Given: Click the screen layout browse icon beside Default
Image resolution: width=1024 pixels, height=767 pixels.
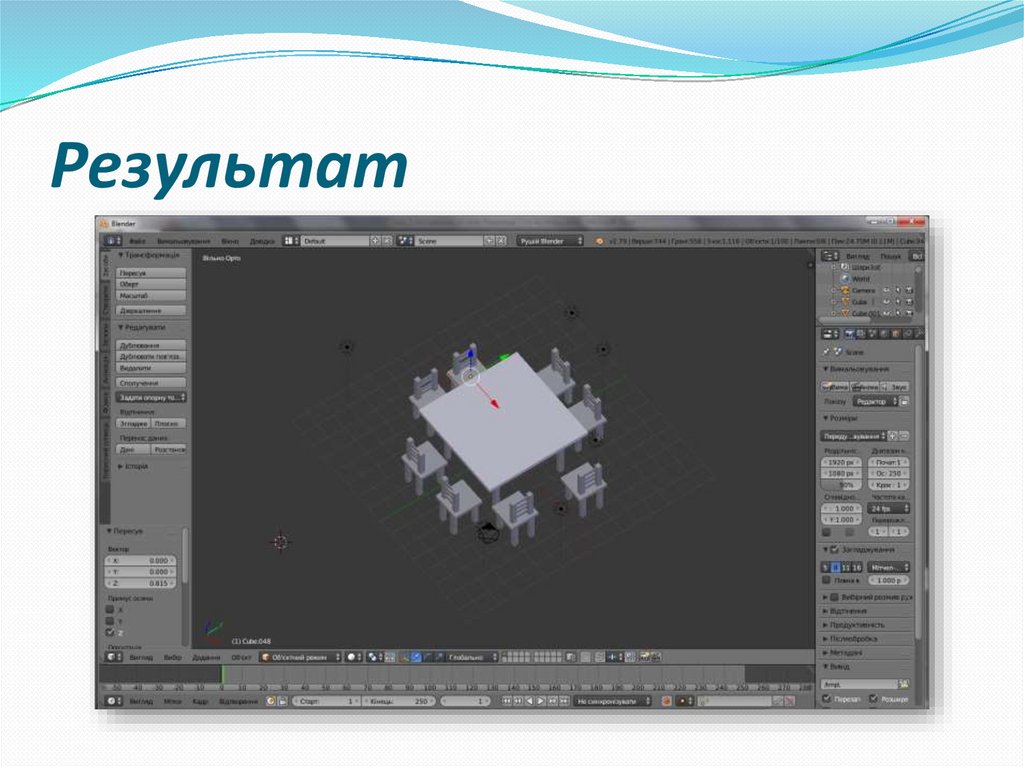Looking at the screenshot, I should (291, 241).
